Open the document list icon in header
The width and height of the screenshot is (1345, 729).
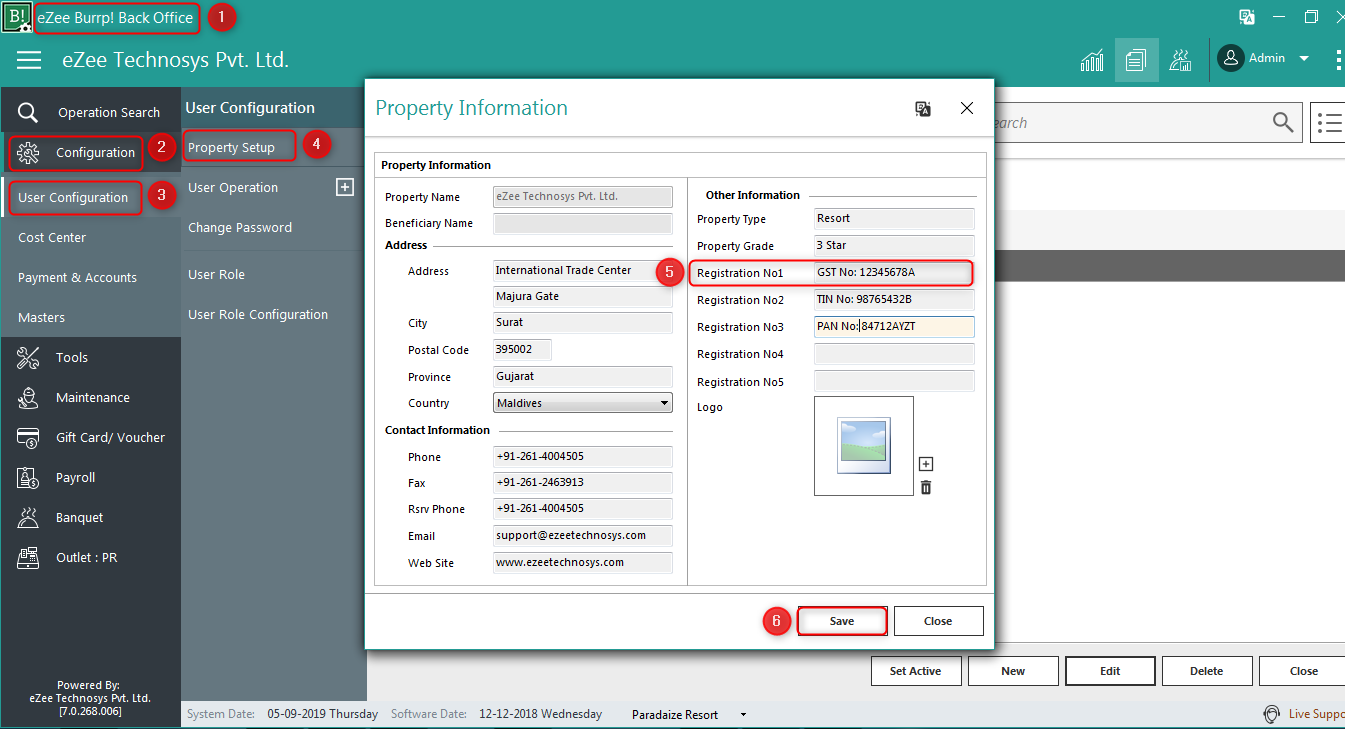click(x=1136, y=60)
